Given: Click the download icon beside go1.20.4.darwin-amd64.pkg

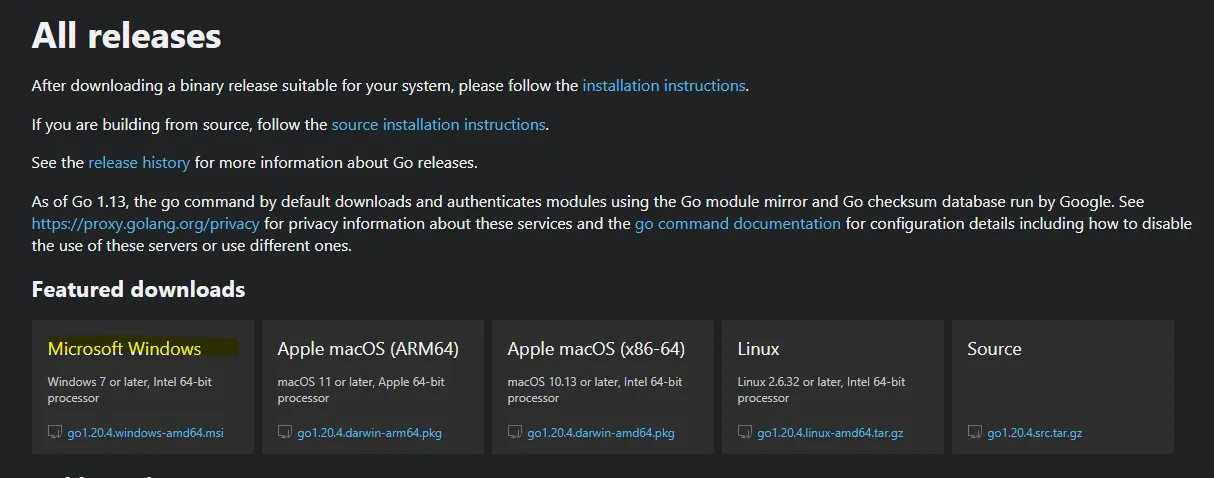Looking at the screenshot, I should 515,433.
